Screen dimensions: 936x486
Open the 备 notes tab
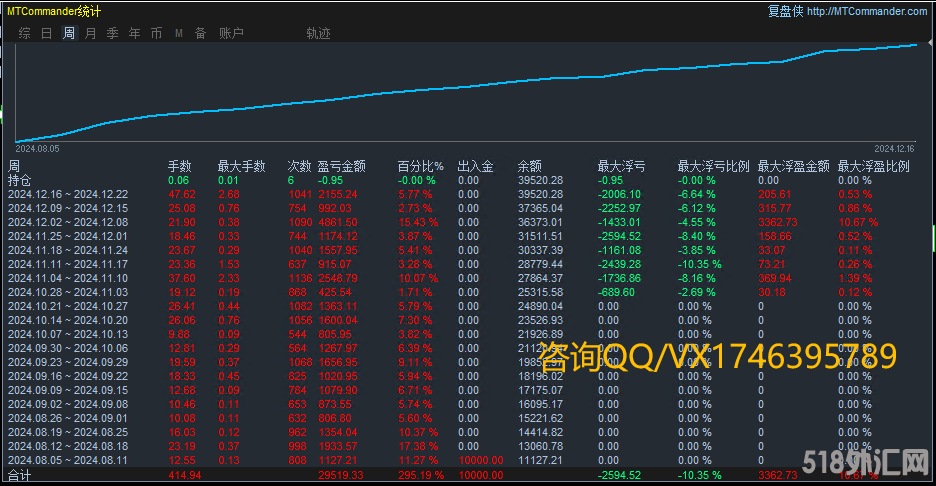(x=200, y=33)
